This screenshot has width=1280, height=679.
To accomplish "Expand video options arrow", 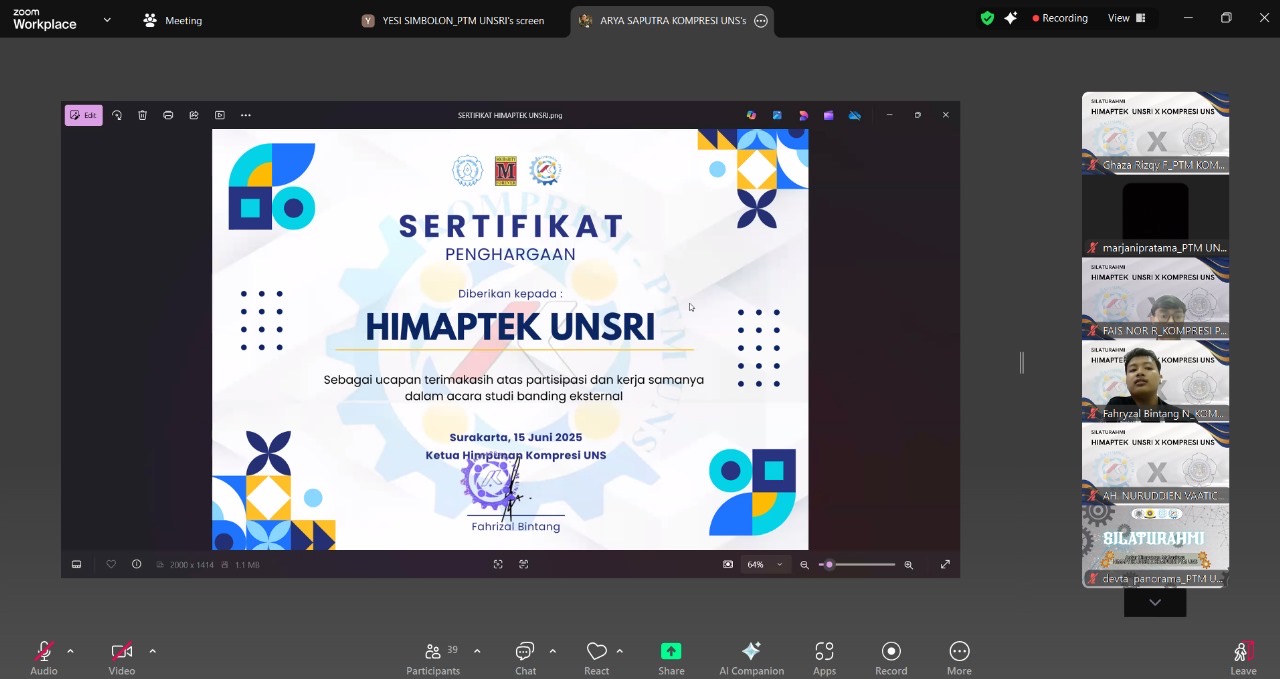I will click(x=152, y=651).
